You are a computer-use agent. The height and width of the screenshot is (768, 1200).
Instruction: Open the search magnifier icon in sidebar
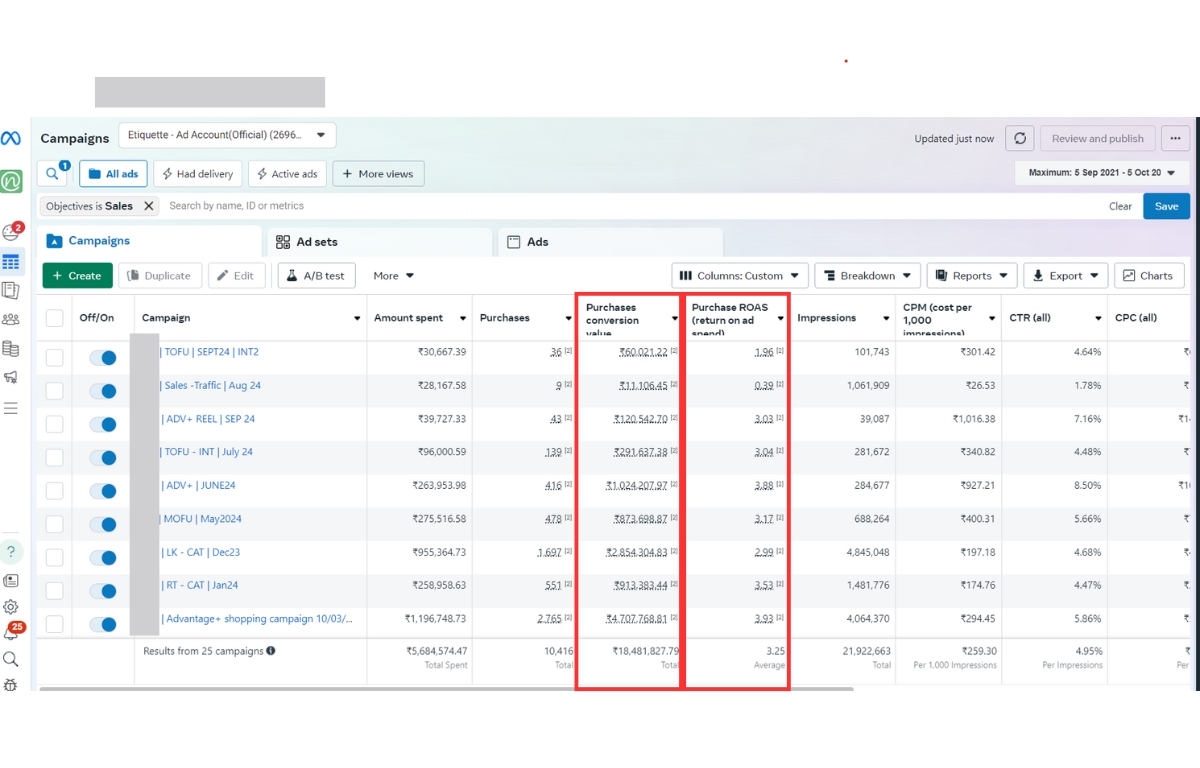point(11,659)
